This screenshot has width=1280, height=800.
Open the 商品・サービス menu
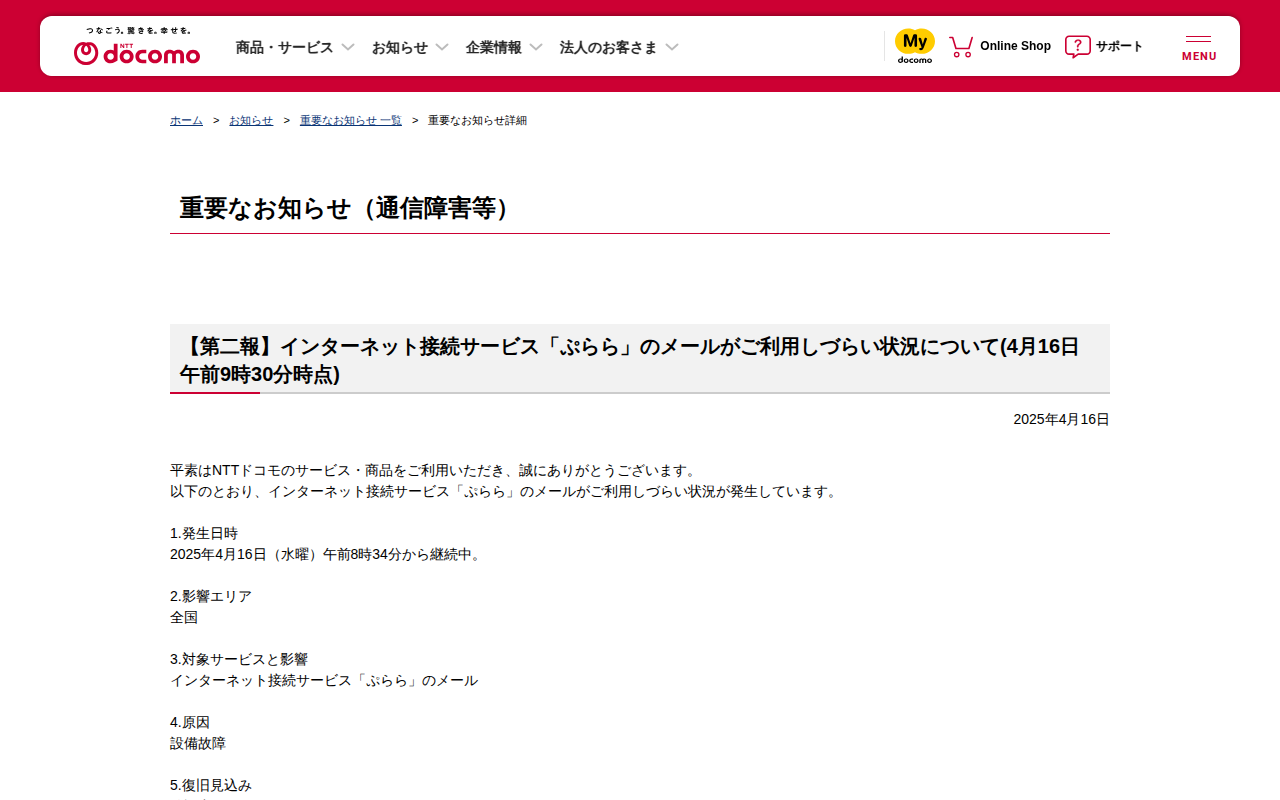coord(285,47)
